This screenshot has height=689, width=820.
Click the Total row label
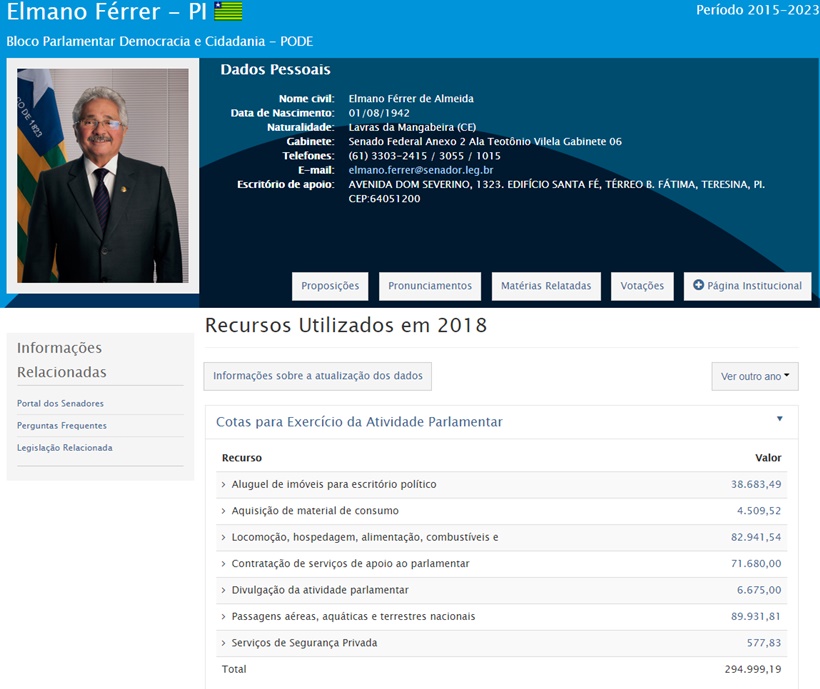pos(234,669)
